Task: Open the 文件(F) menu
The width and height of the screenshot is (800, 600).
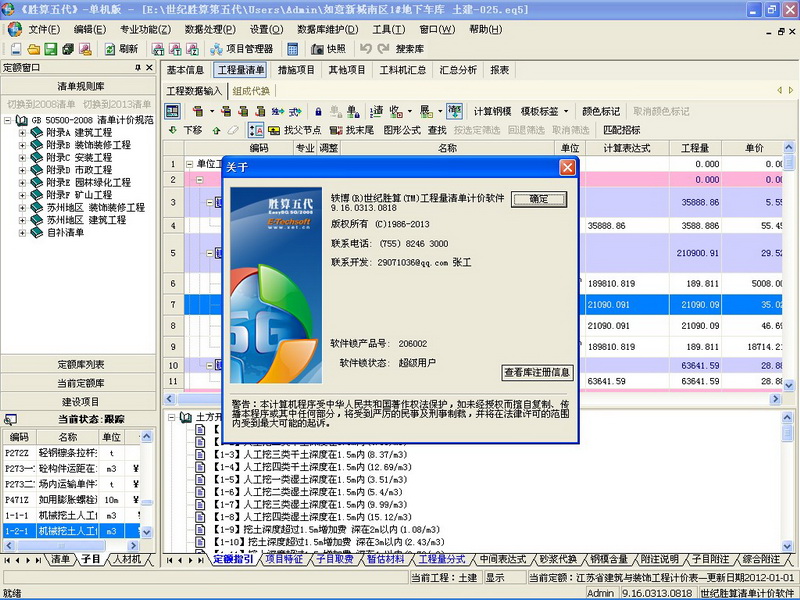Action: [44, 29]
